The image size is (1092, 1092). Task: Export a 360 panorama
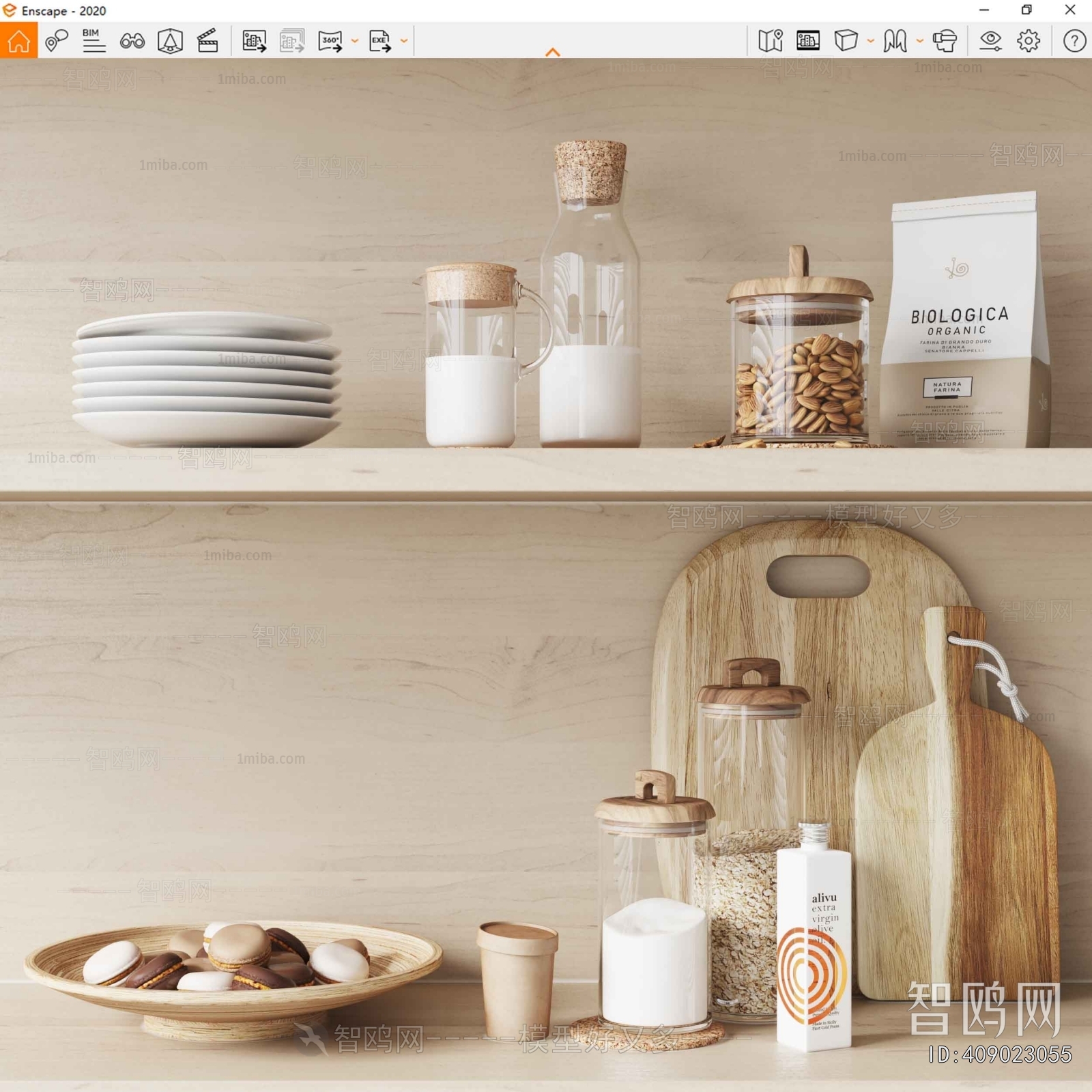pos(330,41)
